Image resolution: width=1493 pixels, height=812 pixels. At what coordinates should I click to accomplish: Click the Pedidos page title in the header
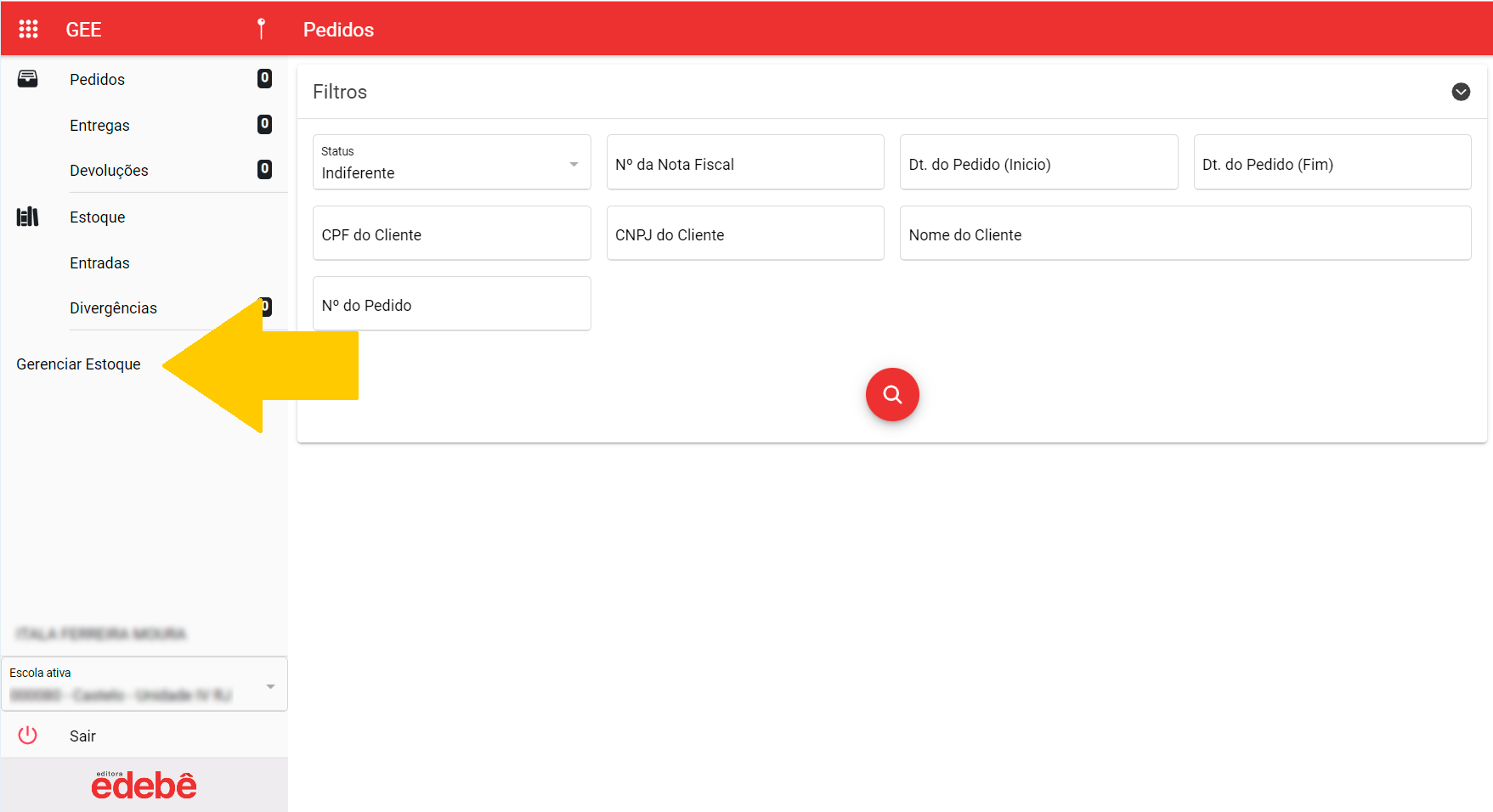[x=338, y=29]
